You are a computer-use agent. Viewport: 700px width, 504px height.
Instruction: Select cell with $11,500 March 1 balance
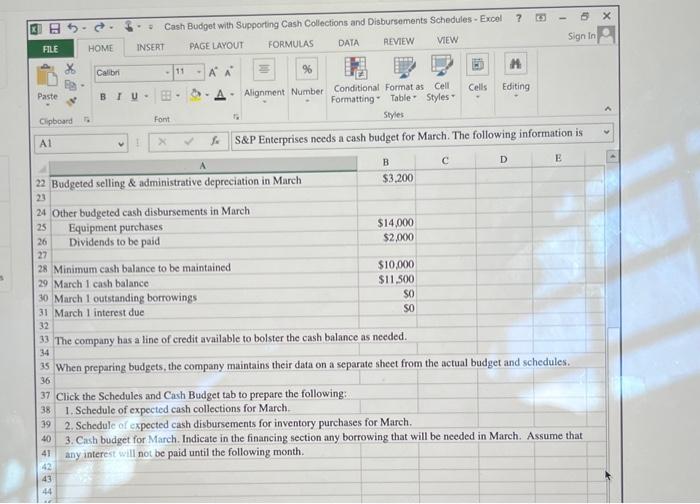(388, 279)
